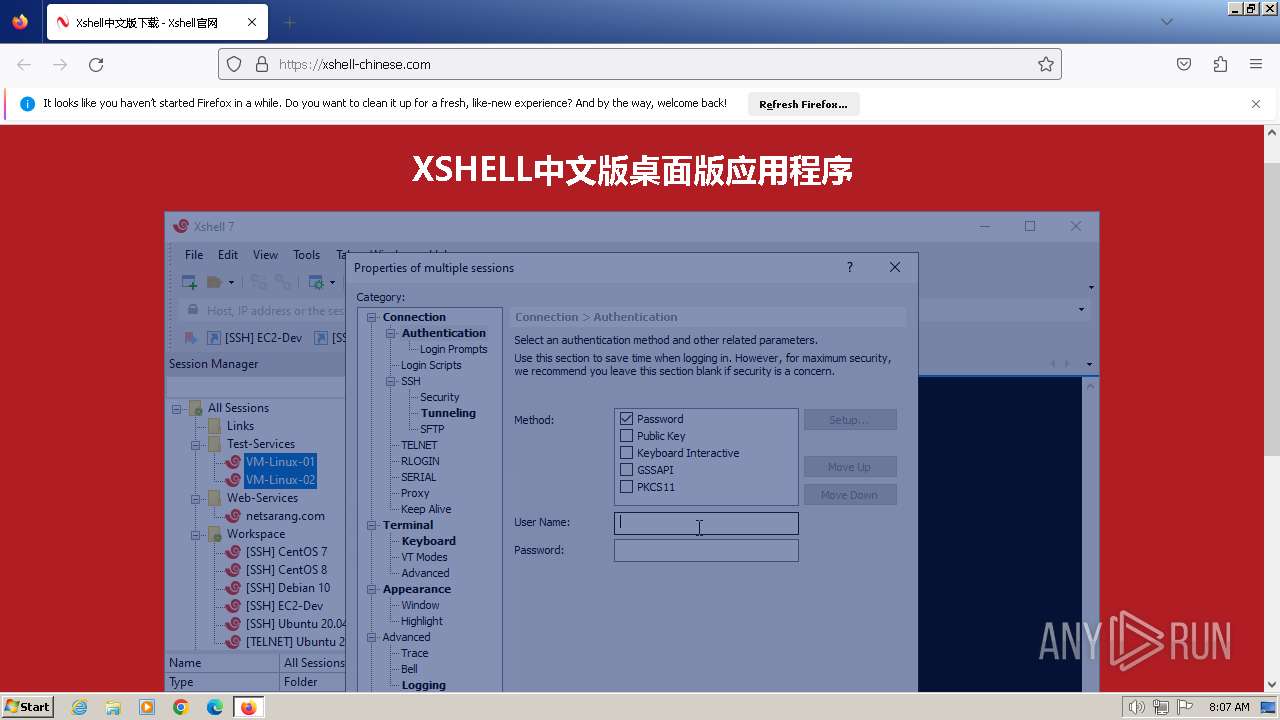
Task: Click the Refresh Firefox... button
Action: click(x=803, y=104)
